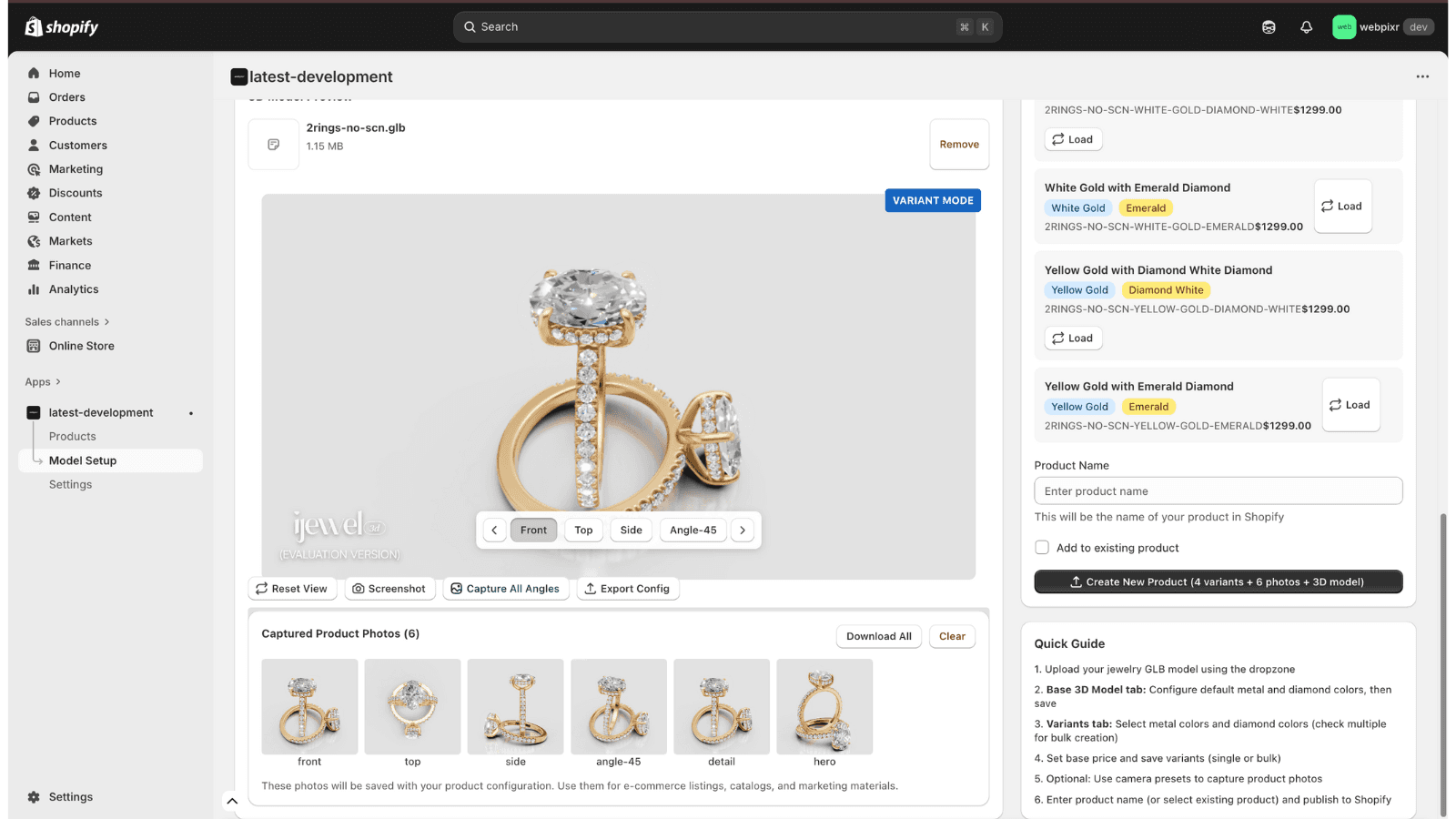The image size is (1456, 819).
Task: Open Online Store channel
Action: (82, 346)
